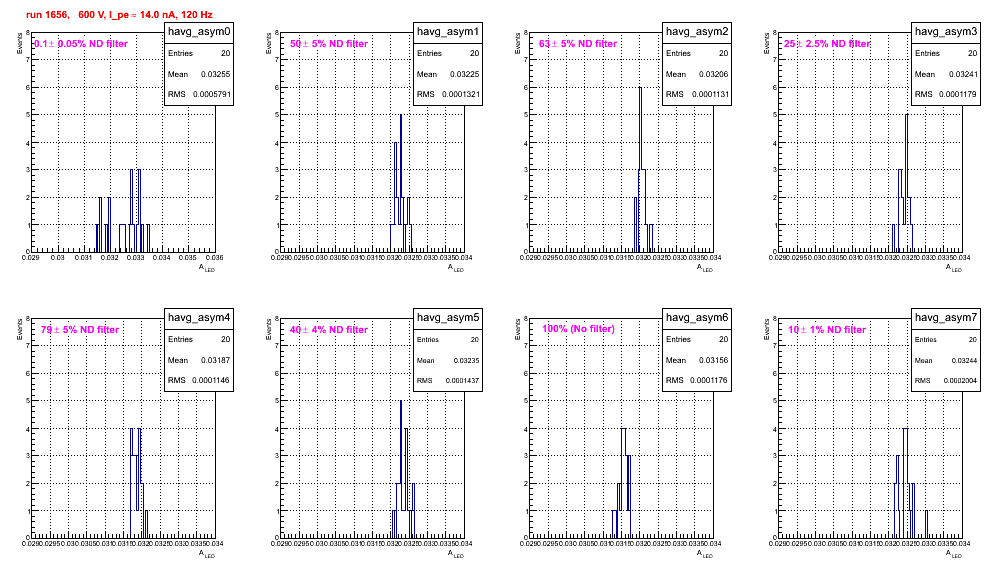This screenshot has height=572, width=996.
Task: Select the havg_asym2 histogram title
Action: click(697, 32)
